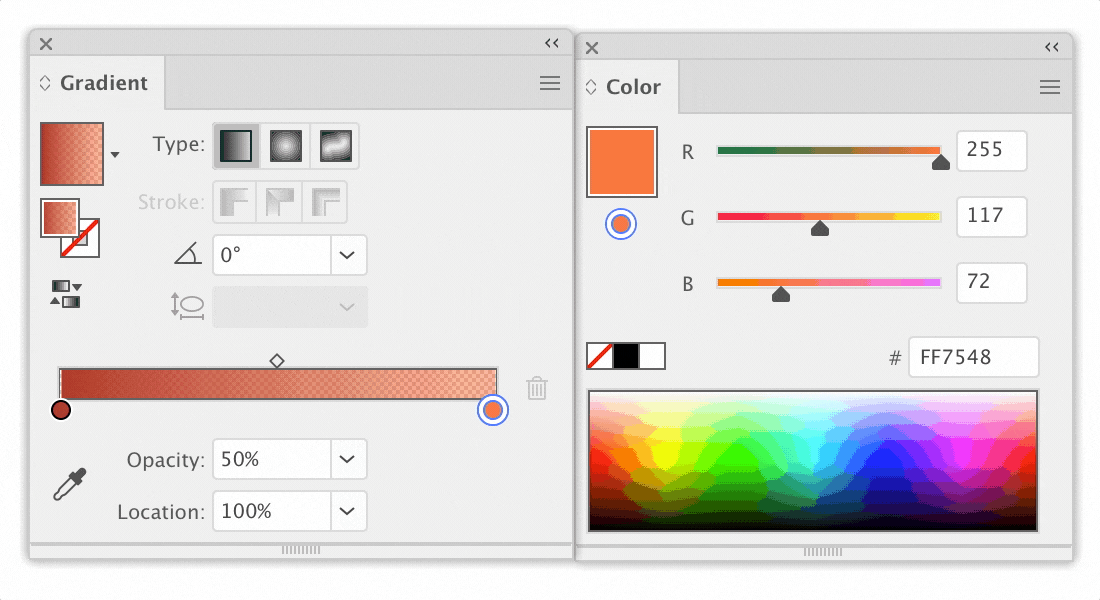Open the gradient preset dropdown
The image size is (1100, 600).
coord(116,155)
